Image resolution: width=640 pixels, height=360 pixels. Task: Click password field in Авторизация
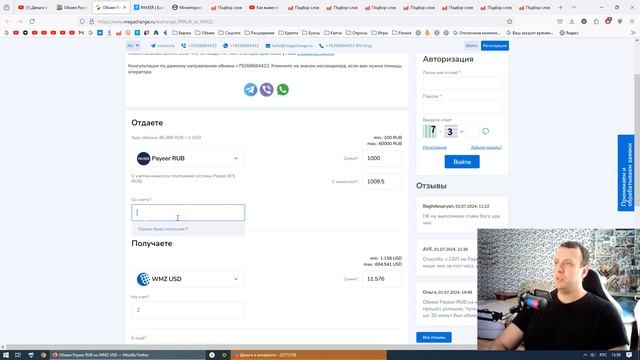point(462,107)
